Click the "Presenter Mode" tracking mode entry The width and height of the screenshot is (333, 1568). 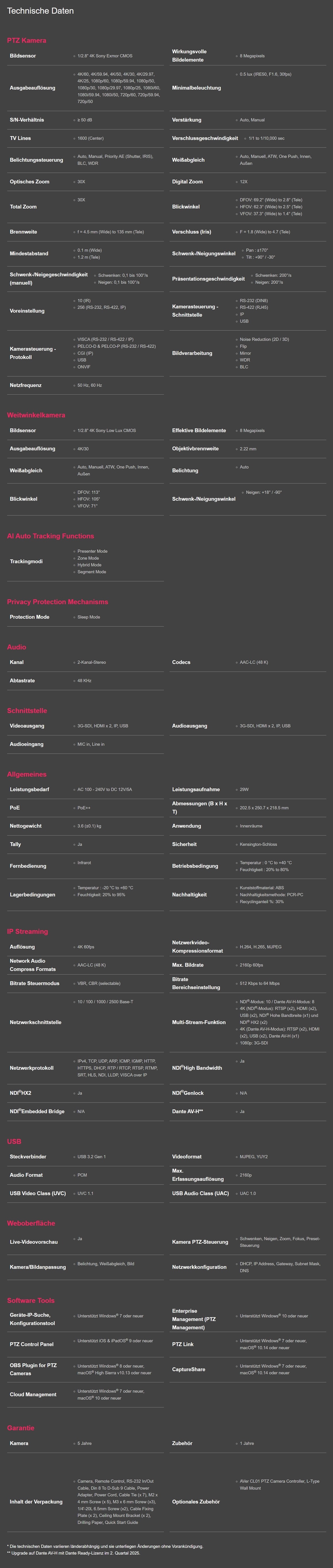[92, 551]
